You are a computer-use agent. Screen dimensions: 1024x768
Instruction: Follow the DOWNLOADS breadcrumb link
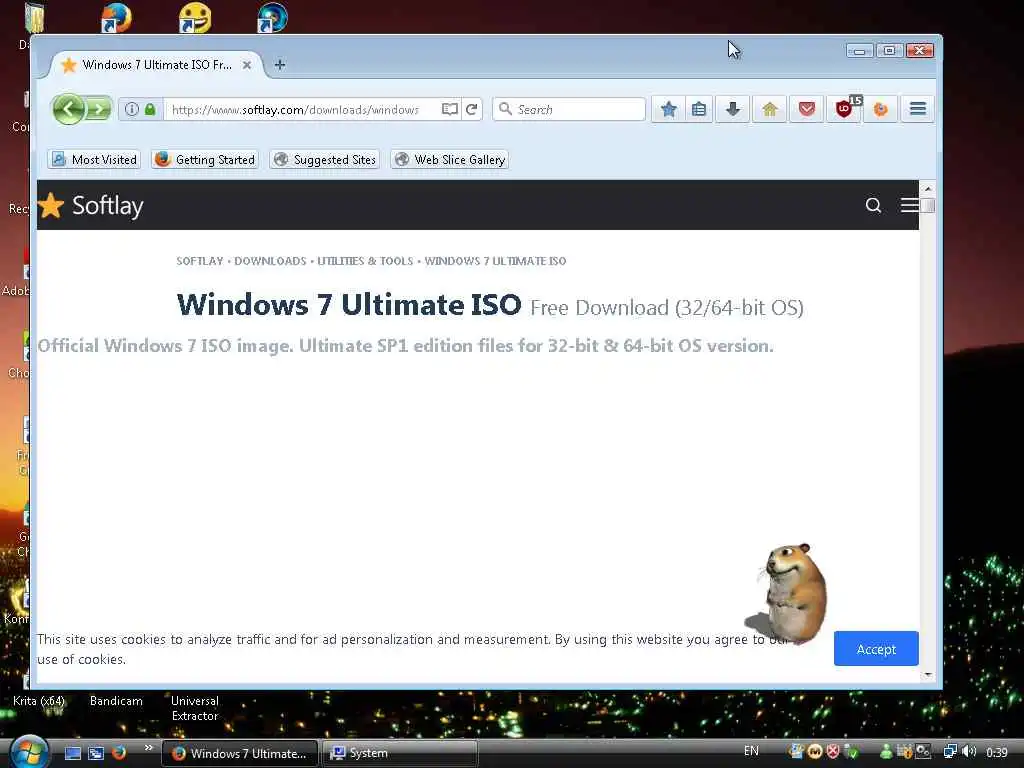tap(270, 261)
